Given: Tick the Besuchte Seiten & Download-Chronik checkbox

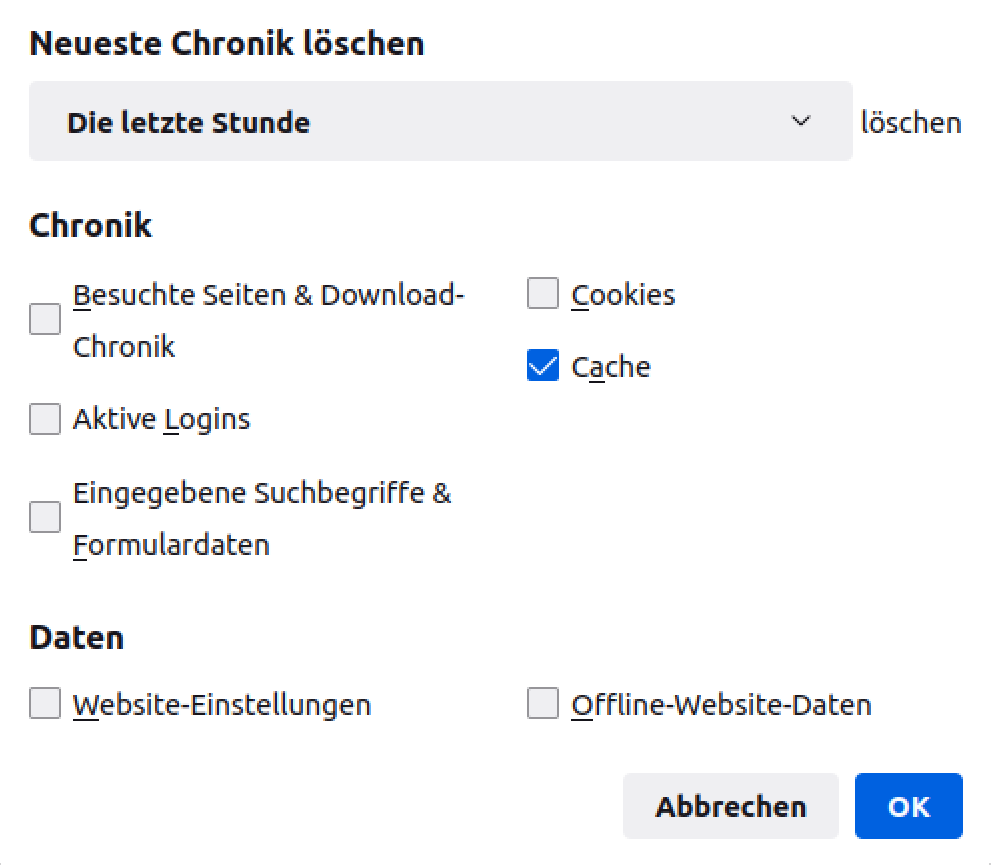Looking at the screenshot, I should coord(45,320).
